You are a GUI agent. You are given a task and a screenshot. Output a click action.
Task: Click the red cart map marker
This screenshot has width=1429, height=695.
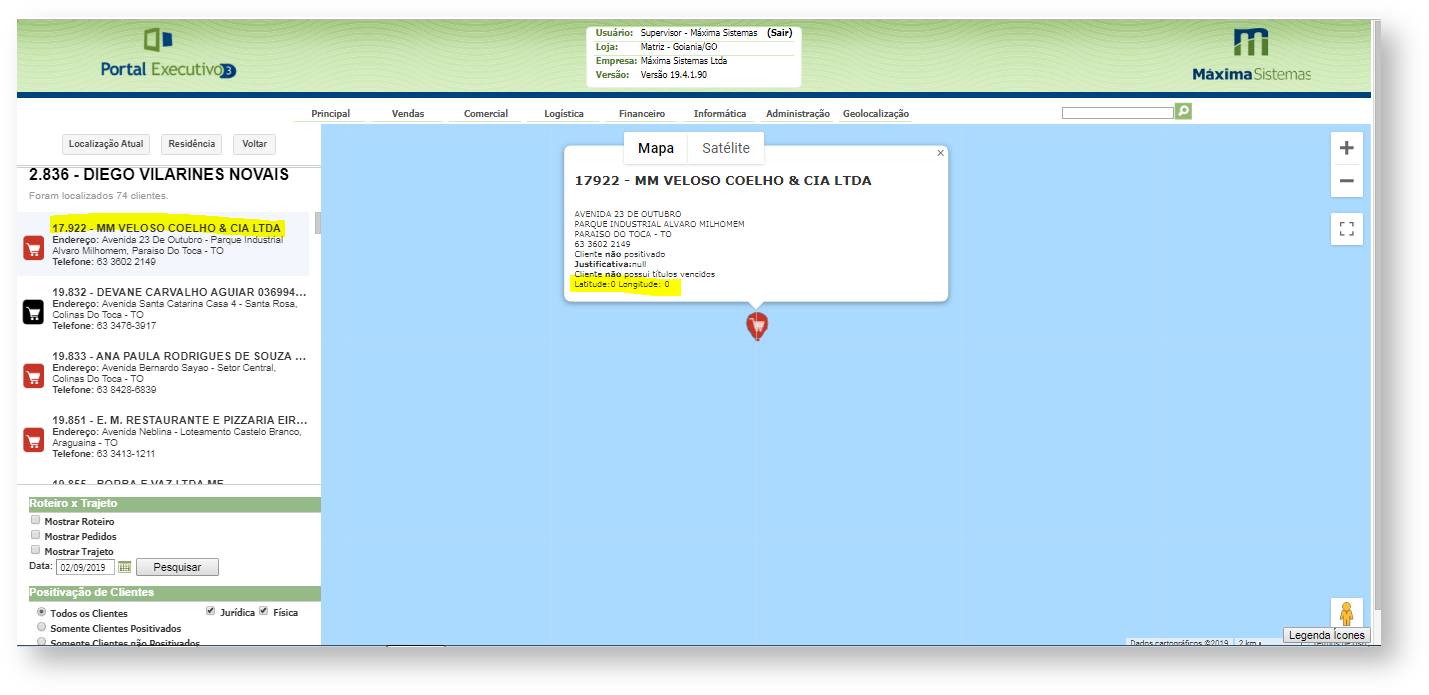tap(757, 325)
